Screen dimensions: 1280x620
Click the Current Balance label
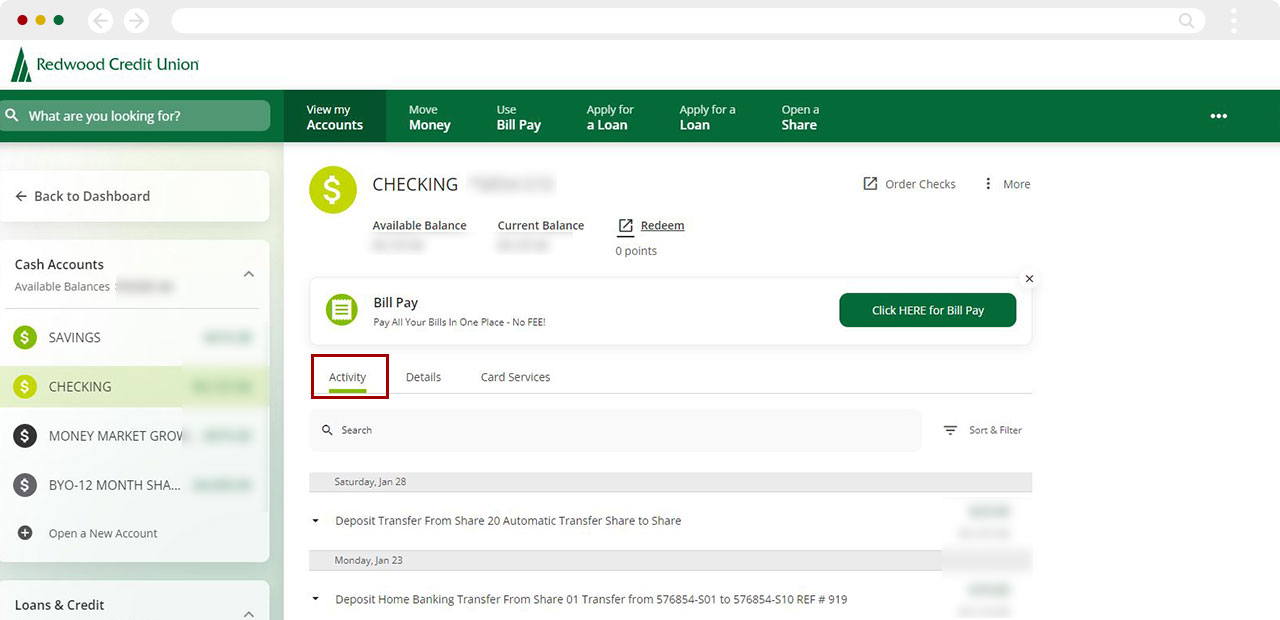[x=541, y=226]
